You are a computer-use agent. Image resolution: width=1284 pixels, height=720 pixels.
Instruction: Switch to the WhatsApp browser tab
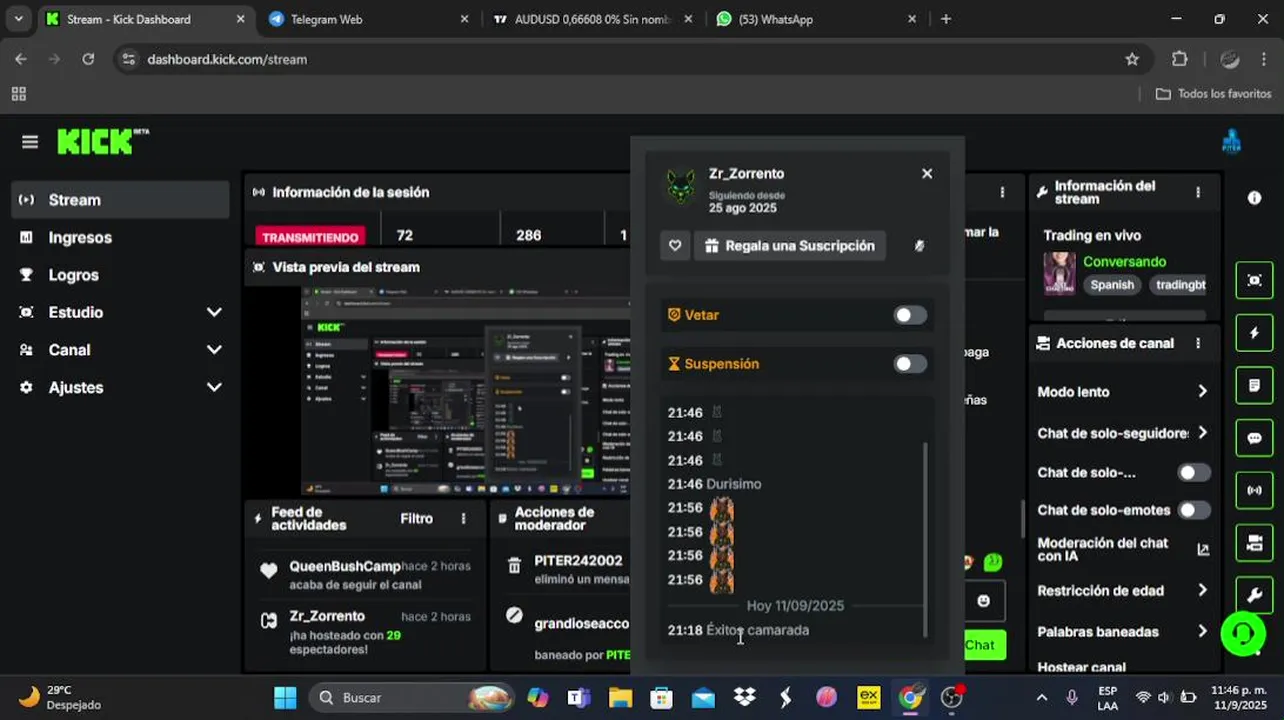pos(813,19)
